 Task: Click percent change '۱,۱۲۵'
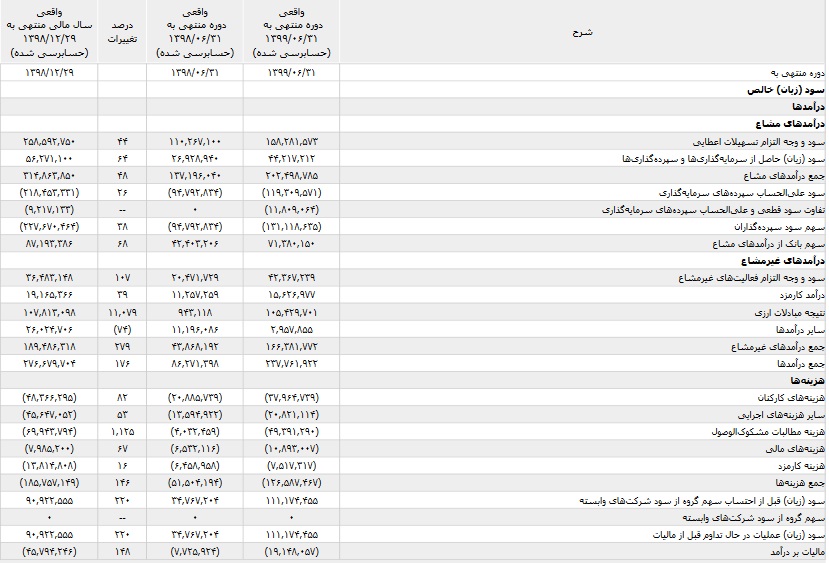click(x=122, y=431)
